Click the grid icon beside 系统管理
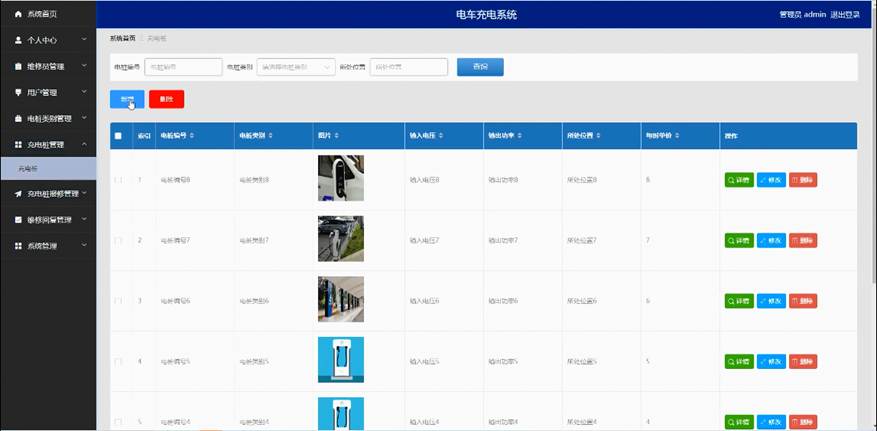 (18, 245)
